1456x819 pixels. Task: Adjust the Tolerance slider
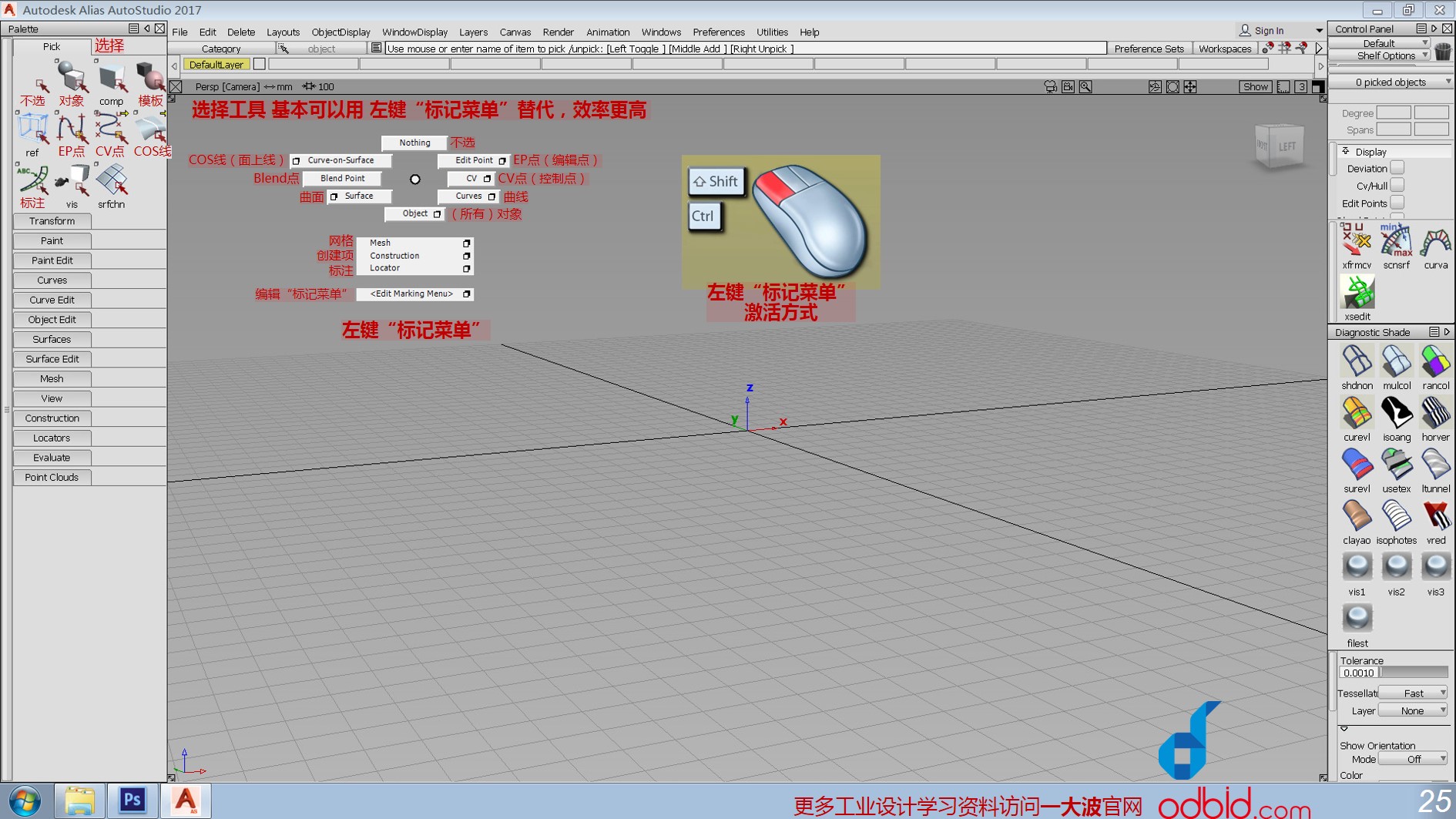[x=1414, y=673]
